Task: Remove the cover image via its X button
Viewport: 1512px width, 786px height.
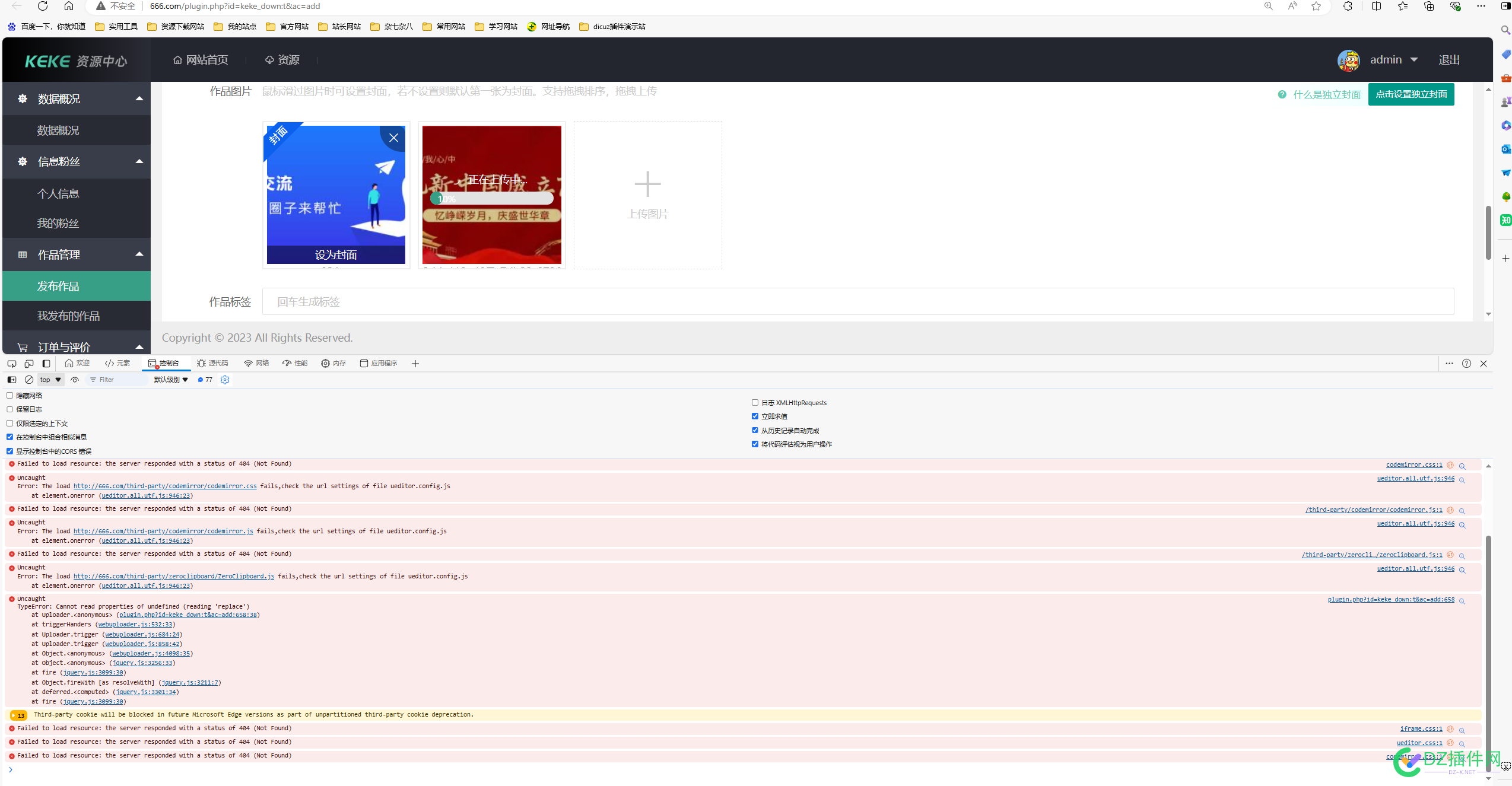Action: click(393, 138)
